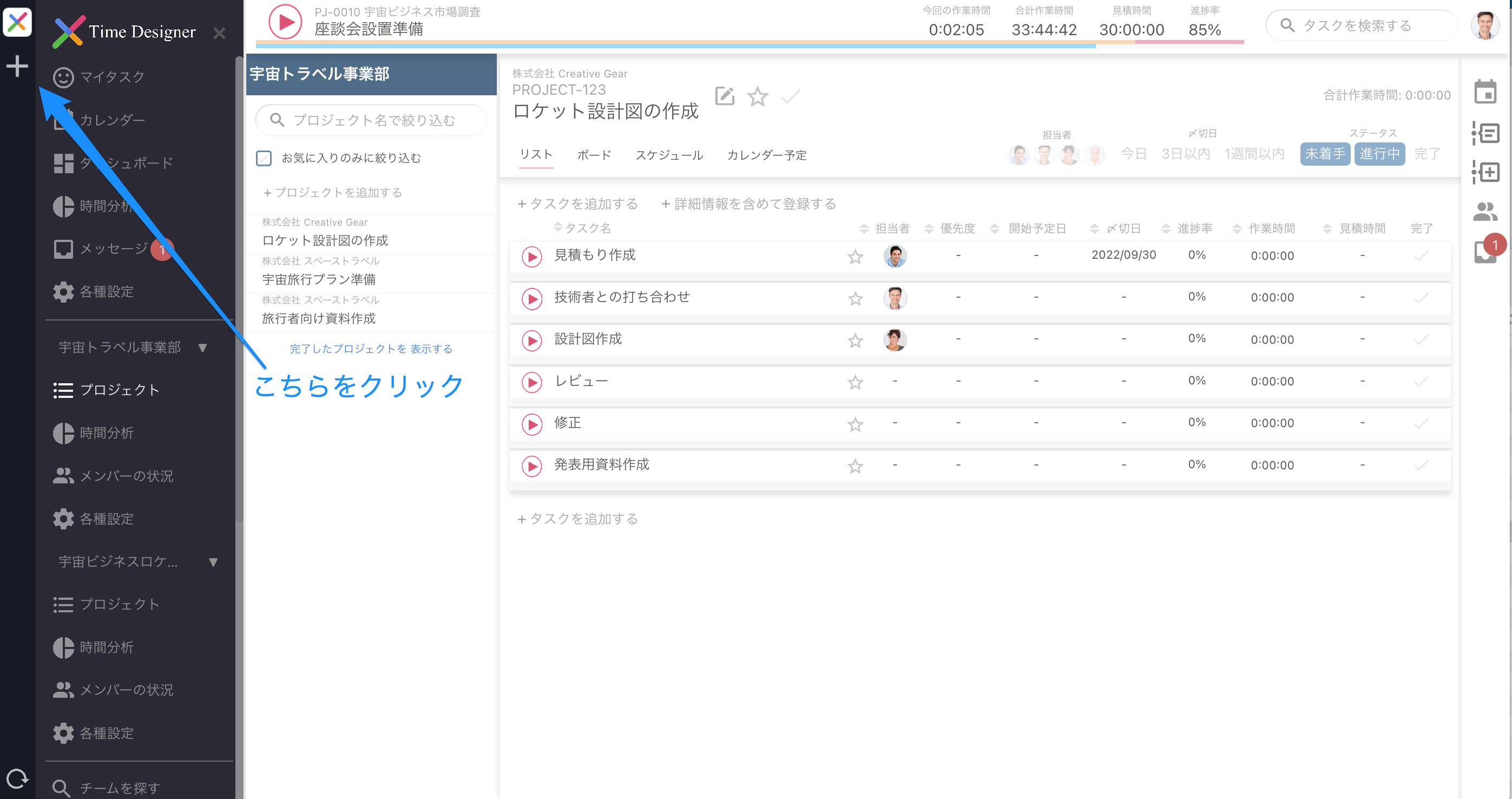Star the ロケット設計図の作成 project title

click(x=757, y=96)
